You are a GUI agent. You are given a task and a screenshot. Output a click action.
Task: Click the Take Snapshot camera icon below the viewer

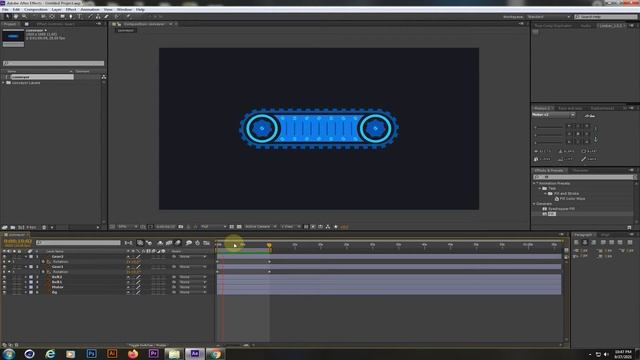click(x=180, y=227)
